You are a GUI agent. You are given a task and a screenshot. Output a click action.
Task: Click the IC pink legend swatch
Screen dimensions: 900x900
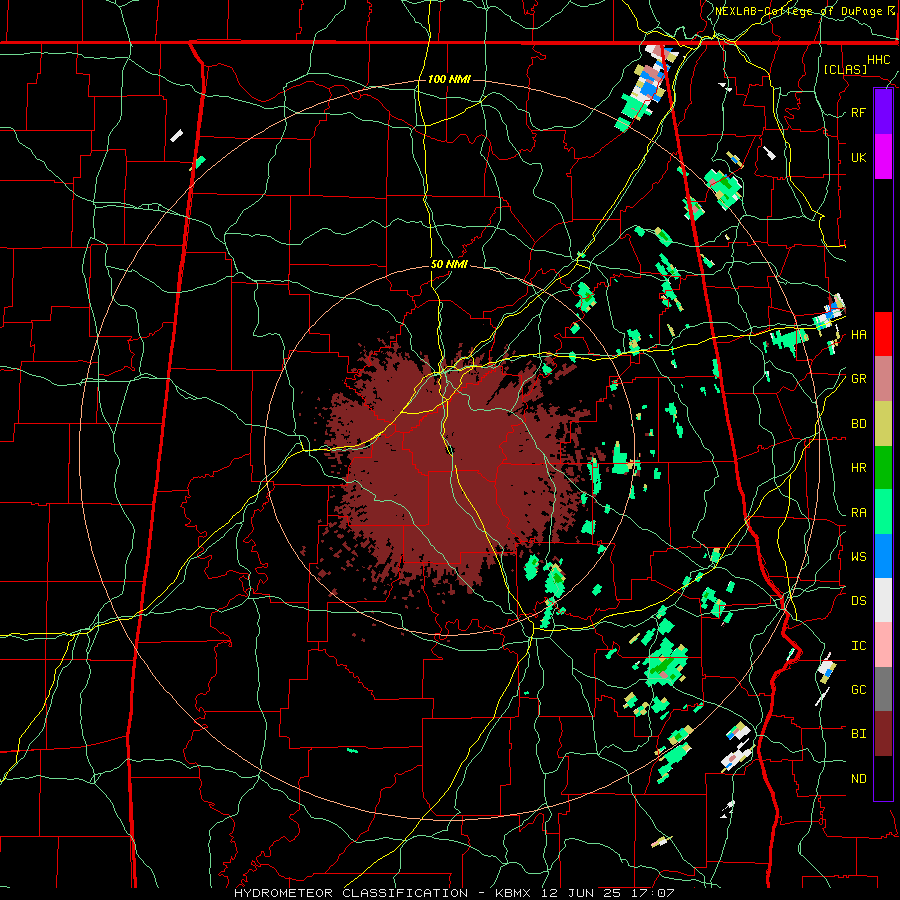(x=883, y=645)
